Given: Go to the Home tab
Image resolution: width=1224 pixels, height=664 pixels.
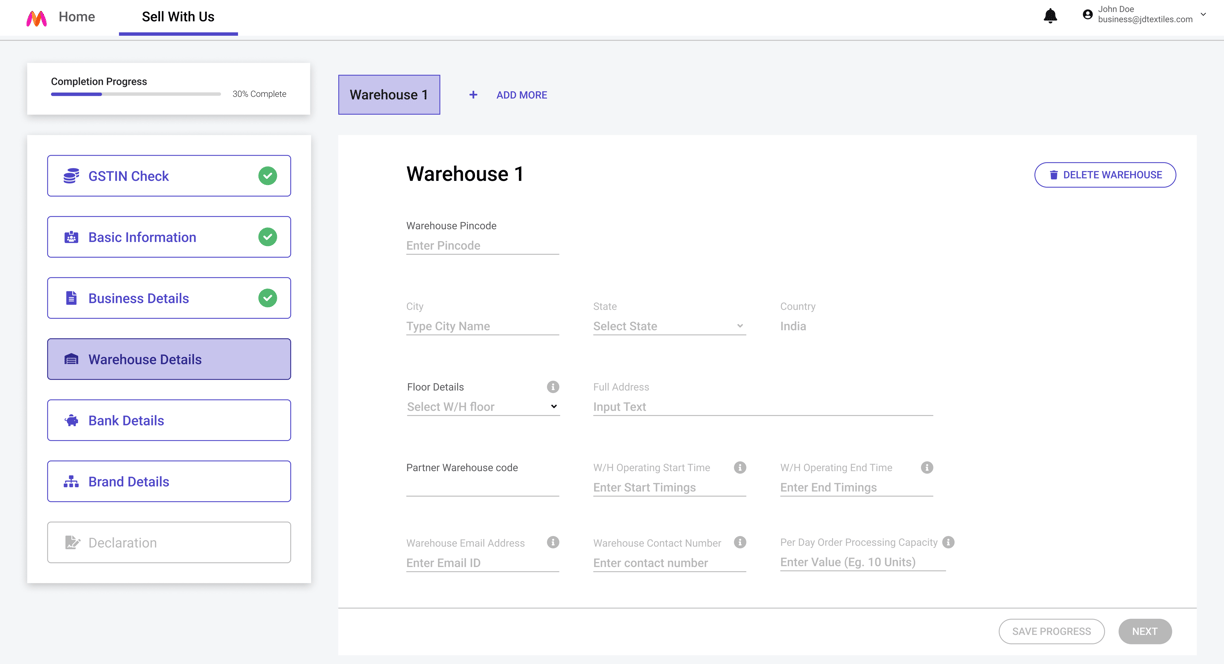Looking at the screenshot, I should 77,17.
